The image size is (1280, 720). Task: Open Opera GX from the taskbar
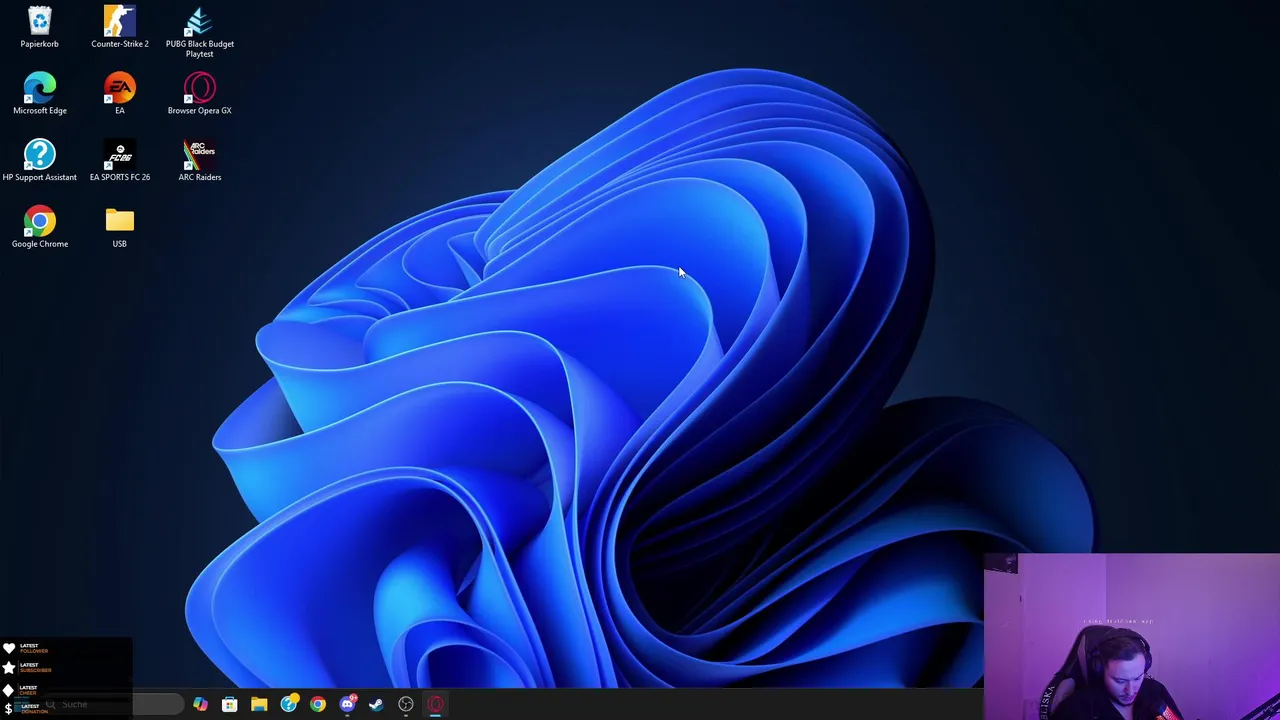[435, 704]
